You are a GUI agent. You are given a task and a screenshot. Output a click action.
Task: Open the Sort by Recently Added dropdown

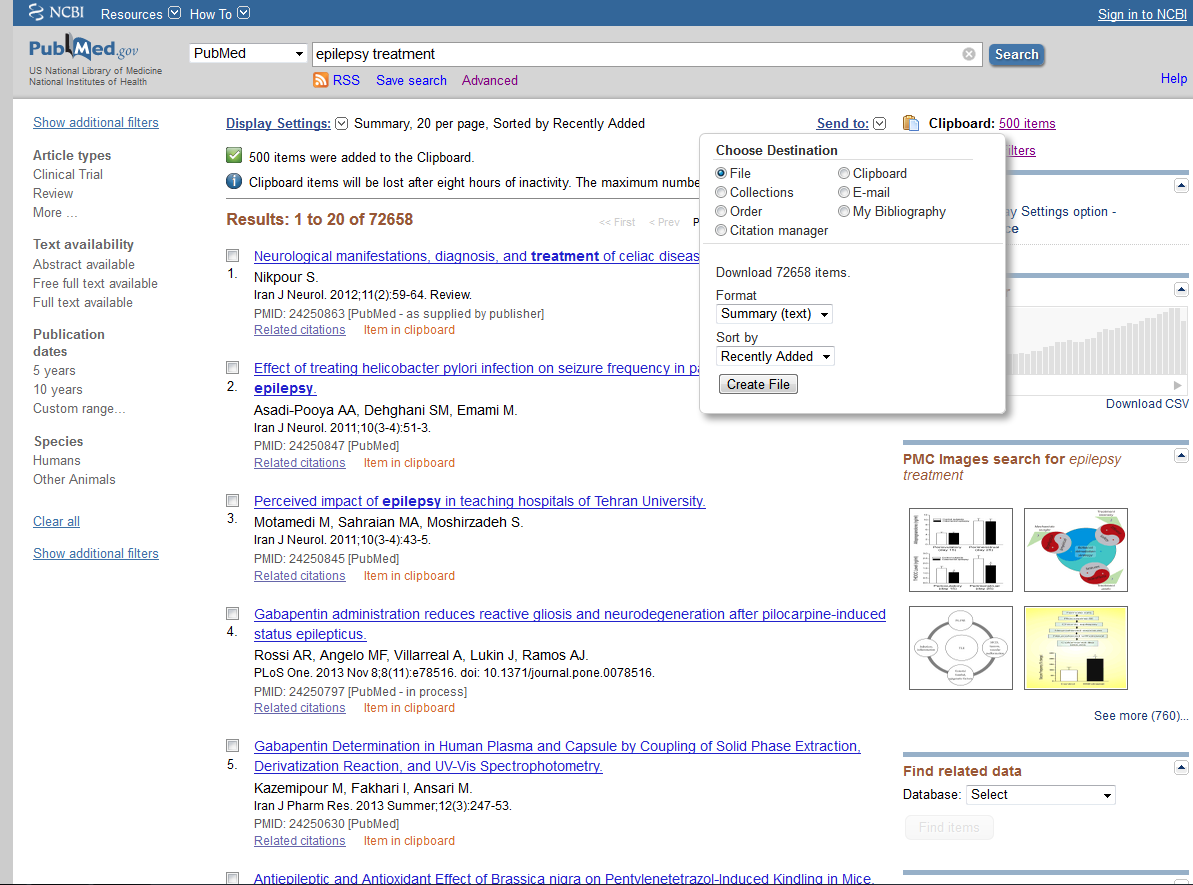click(775, 356)
